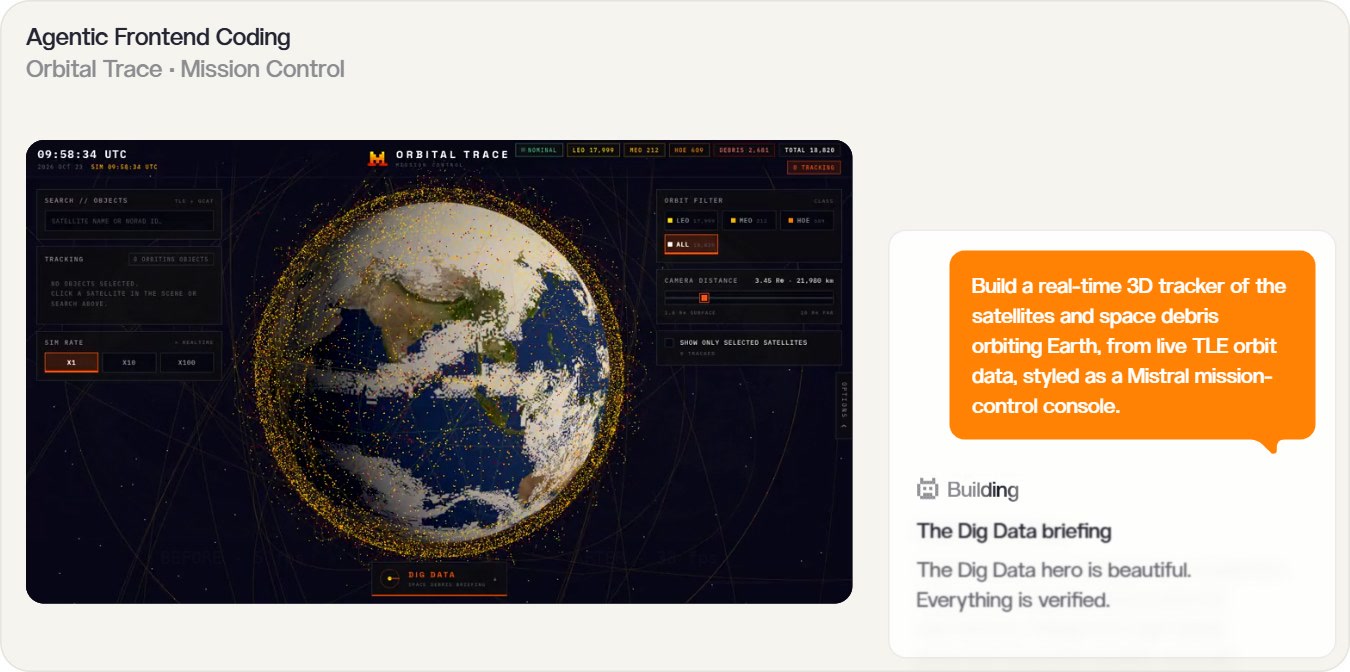Click the Everything is verified line
This screenshot has height=672, width=1350.
point(1013,600)
